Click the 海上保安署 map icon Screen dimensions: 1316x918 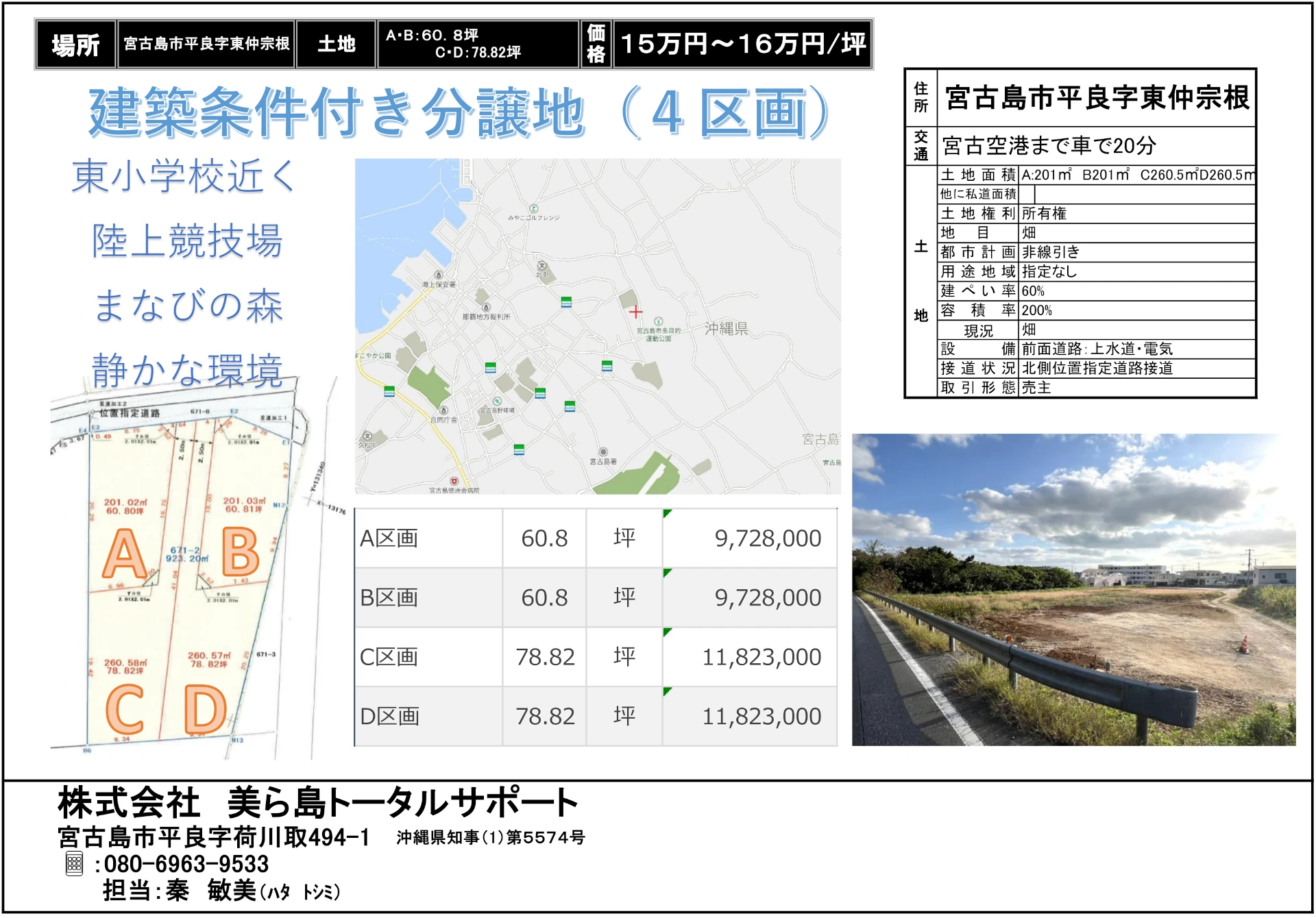(x=439, y=275)
